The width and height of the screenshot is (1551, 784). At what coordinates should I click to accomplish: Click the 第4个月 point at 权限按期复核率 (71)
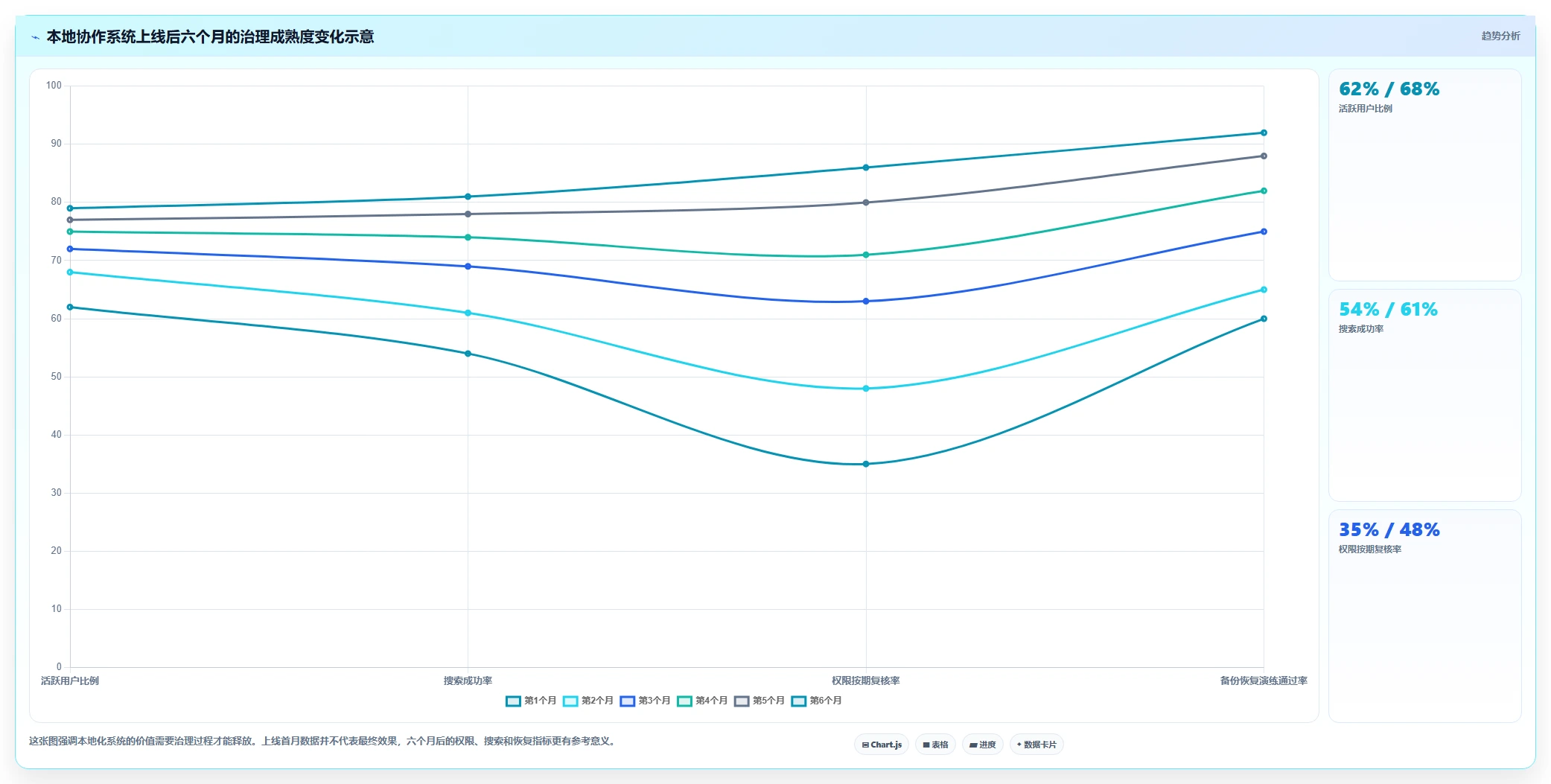(x=865, y=255)
